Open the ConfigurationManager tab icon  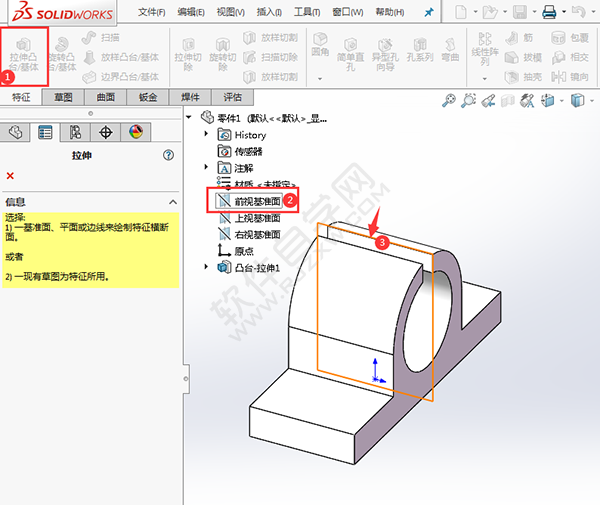75,132
